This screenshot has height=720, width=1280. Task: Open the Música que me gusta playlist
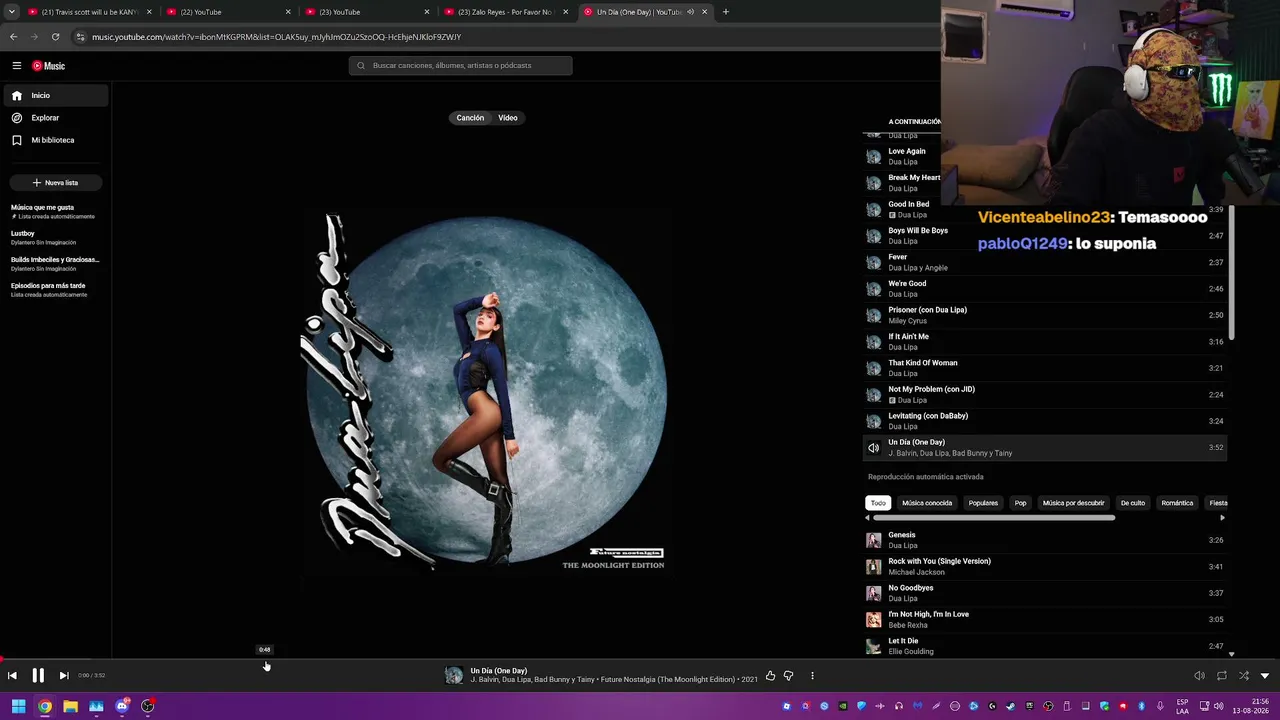tap(56, 211)
